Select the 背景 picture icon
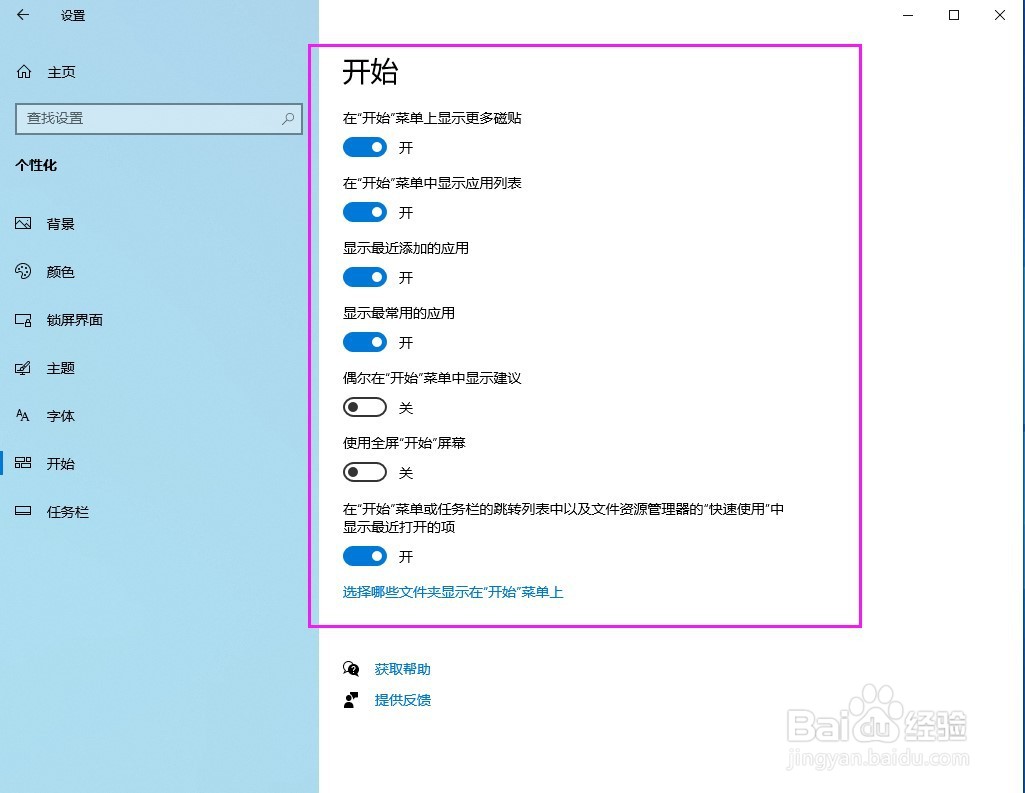 tap(23, 224)
